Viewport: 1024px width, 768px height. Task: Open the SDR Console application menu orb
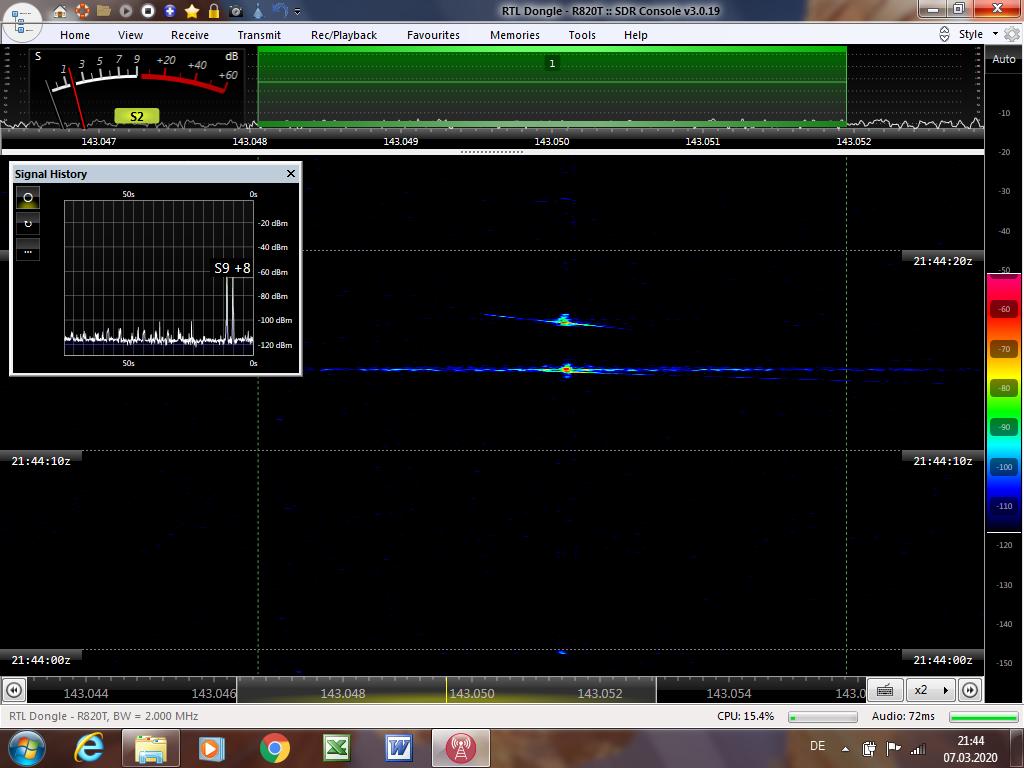(22, 21)
